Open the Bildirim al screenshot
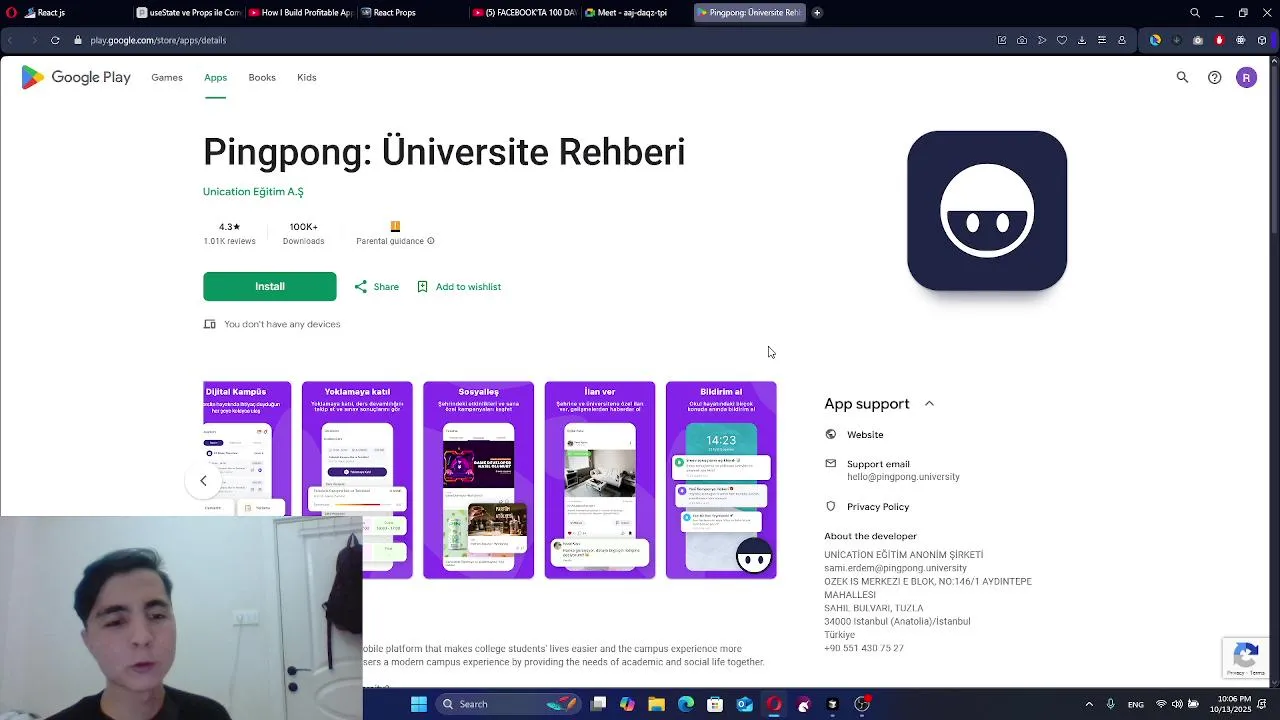The width and height of the screenshot is (1280, 720). 721,480
